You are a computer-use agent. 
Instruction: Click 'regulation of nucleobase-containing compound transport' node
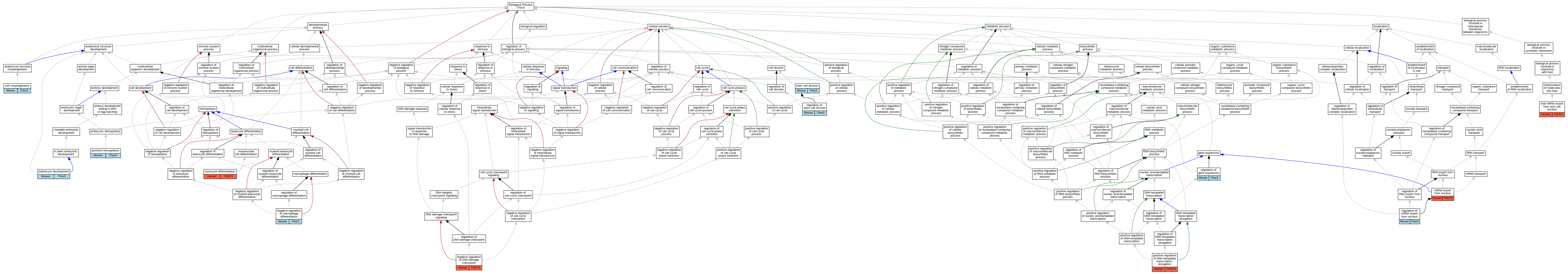tap(1436, 131)
